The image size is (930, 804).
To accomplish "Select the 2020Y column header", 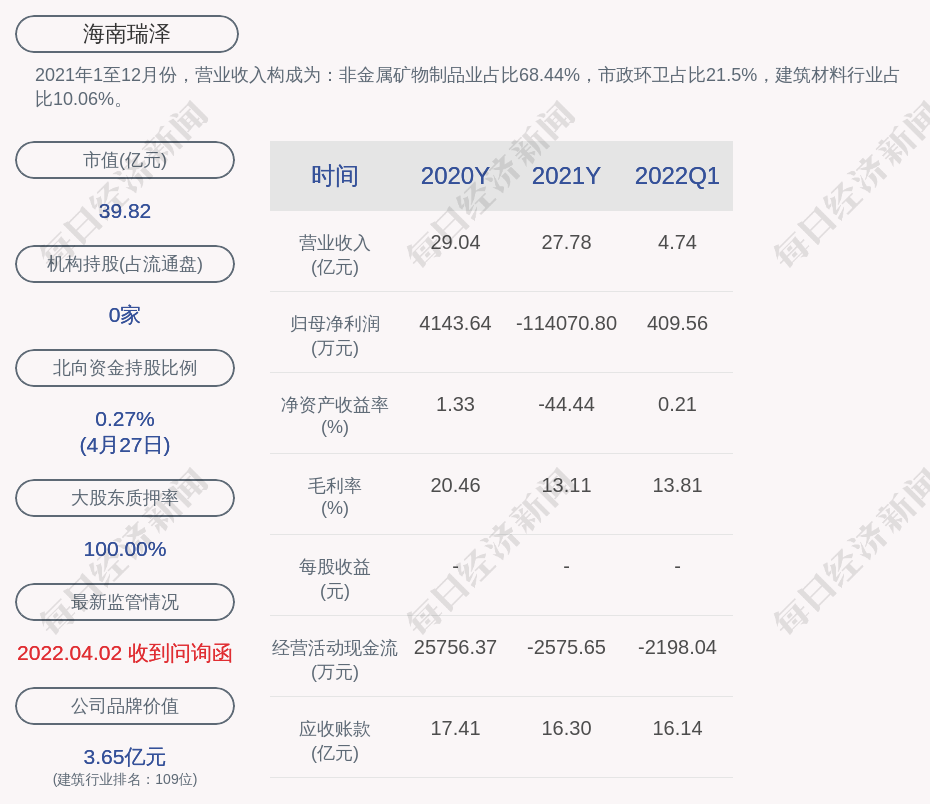I will click(455, 176).
